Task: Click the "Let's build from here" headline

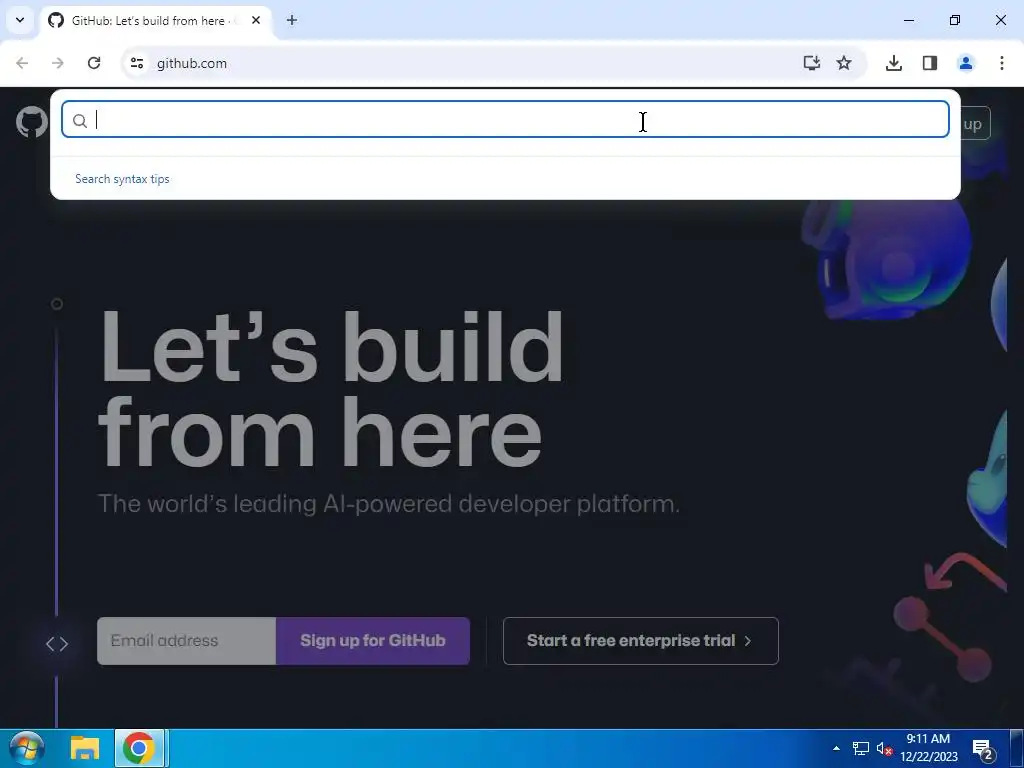Action: click(x=330, y=389)
